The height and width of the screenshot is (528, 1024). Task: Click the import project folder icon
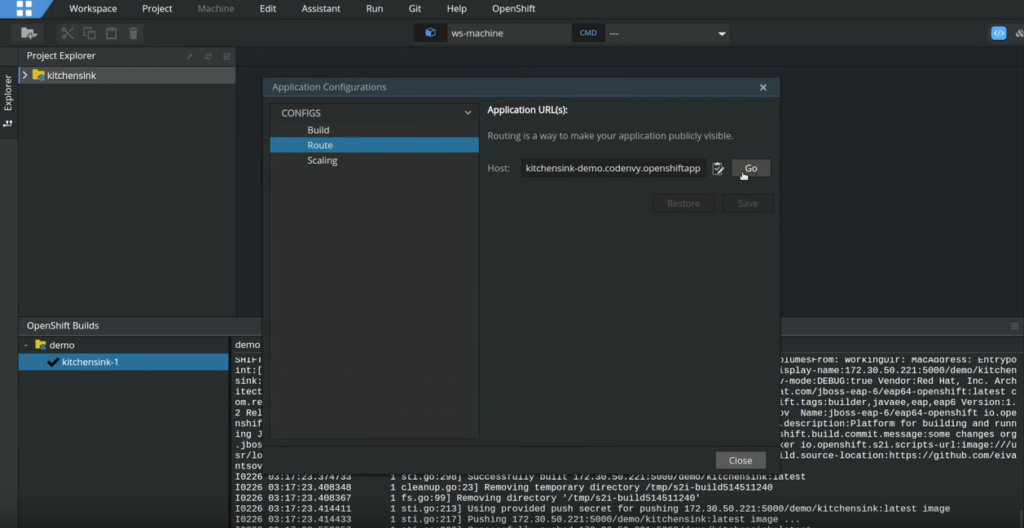click(29, 33)
